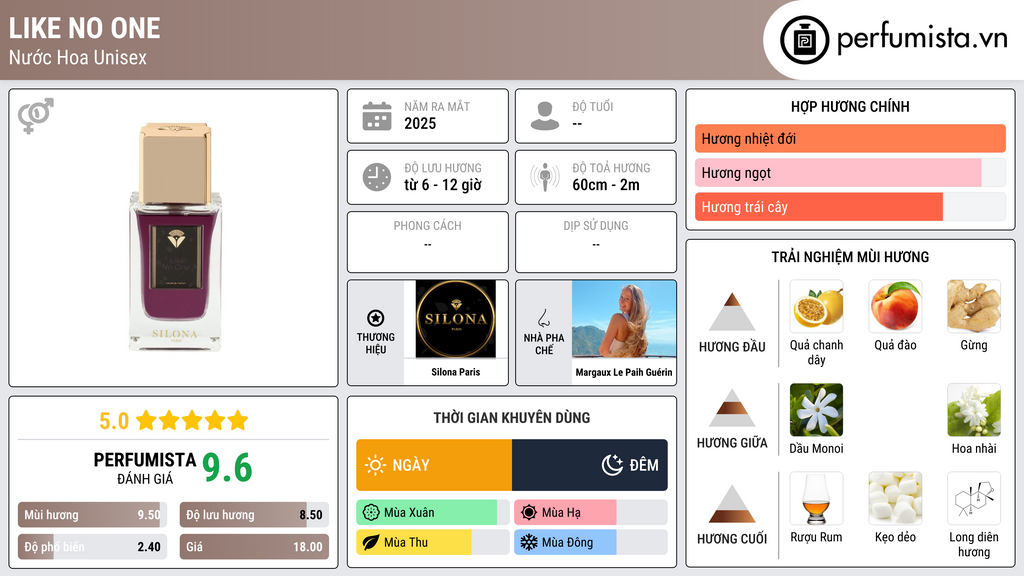Click the Mùa Thu season bar
Image resolution: width=1024 pixels, height=576 pixels.
[433, 542]
